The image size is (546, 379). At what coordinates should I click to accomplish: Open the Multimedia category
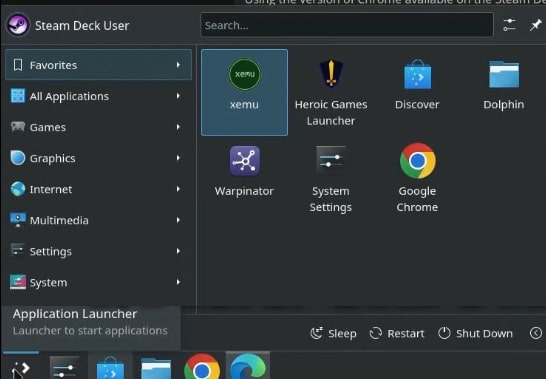pos(98,220)
